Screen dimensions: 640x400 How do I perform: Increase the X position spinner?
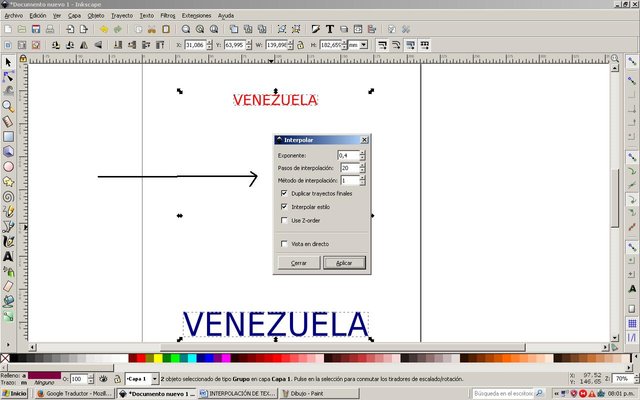209,42
